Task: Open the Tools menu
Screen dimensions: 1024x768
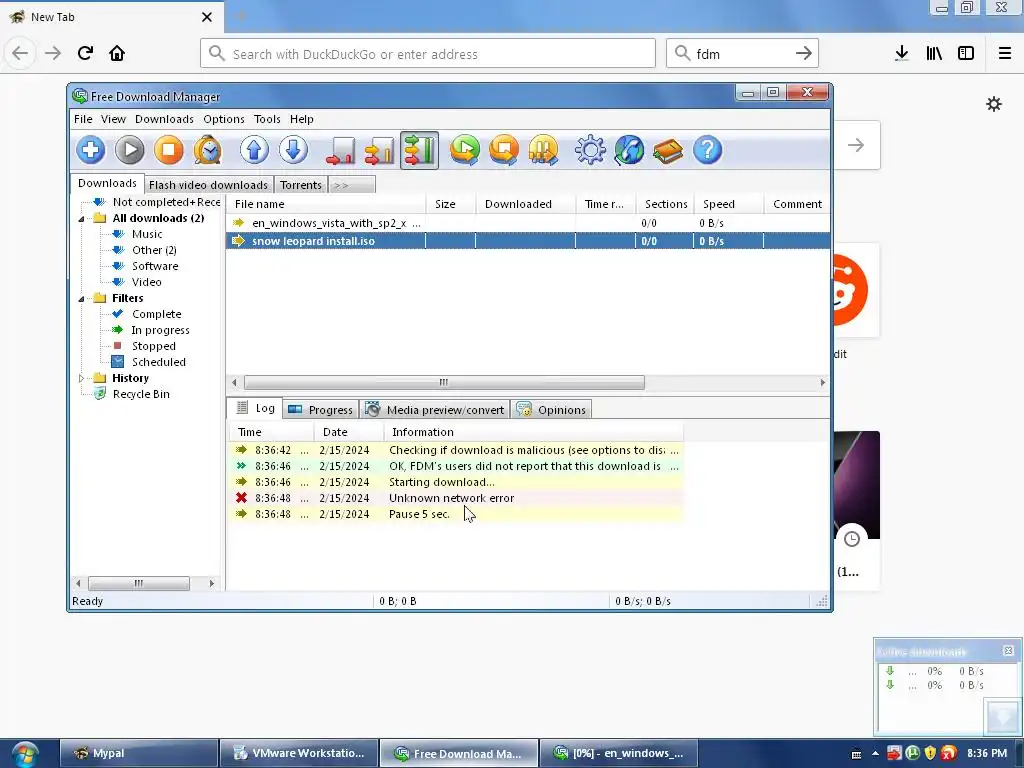Action: coord(267,119)
